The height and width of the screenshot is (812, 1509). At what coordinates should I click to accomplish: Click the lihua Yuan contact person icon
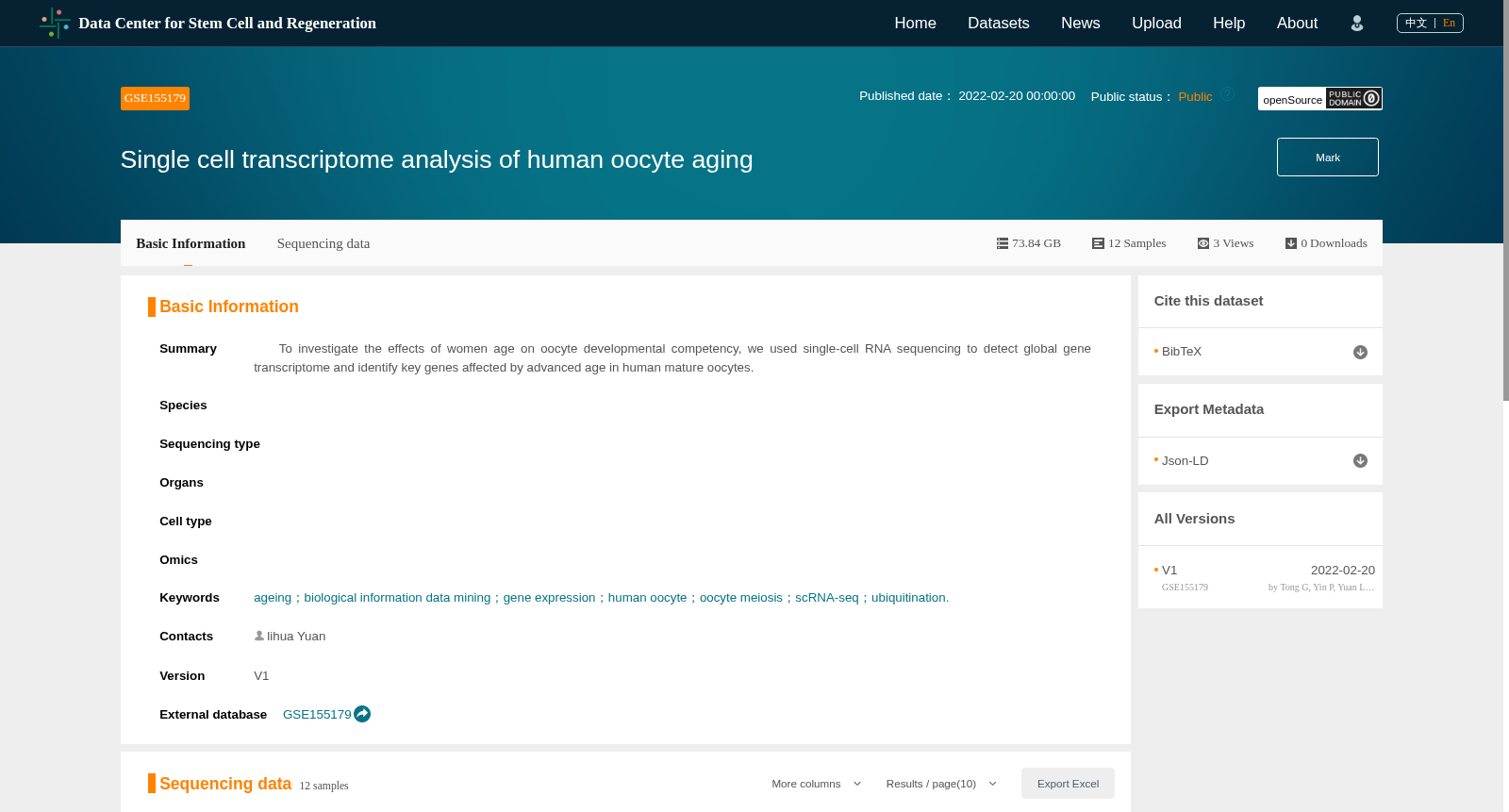259,636
